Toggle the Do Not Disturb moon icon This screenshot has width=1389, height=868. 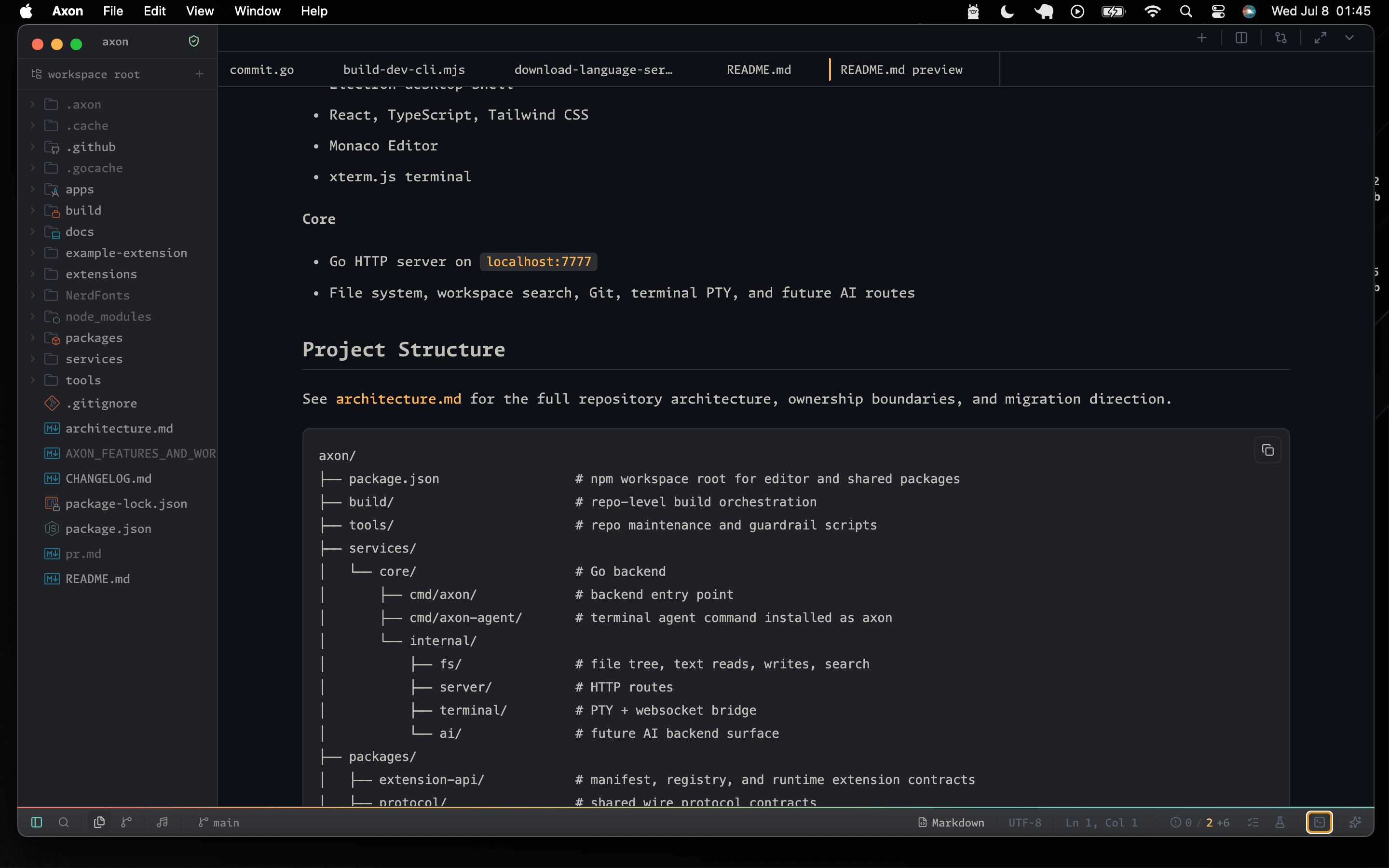(1008, 11)
